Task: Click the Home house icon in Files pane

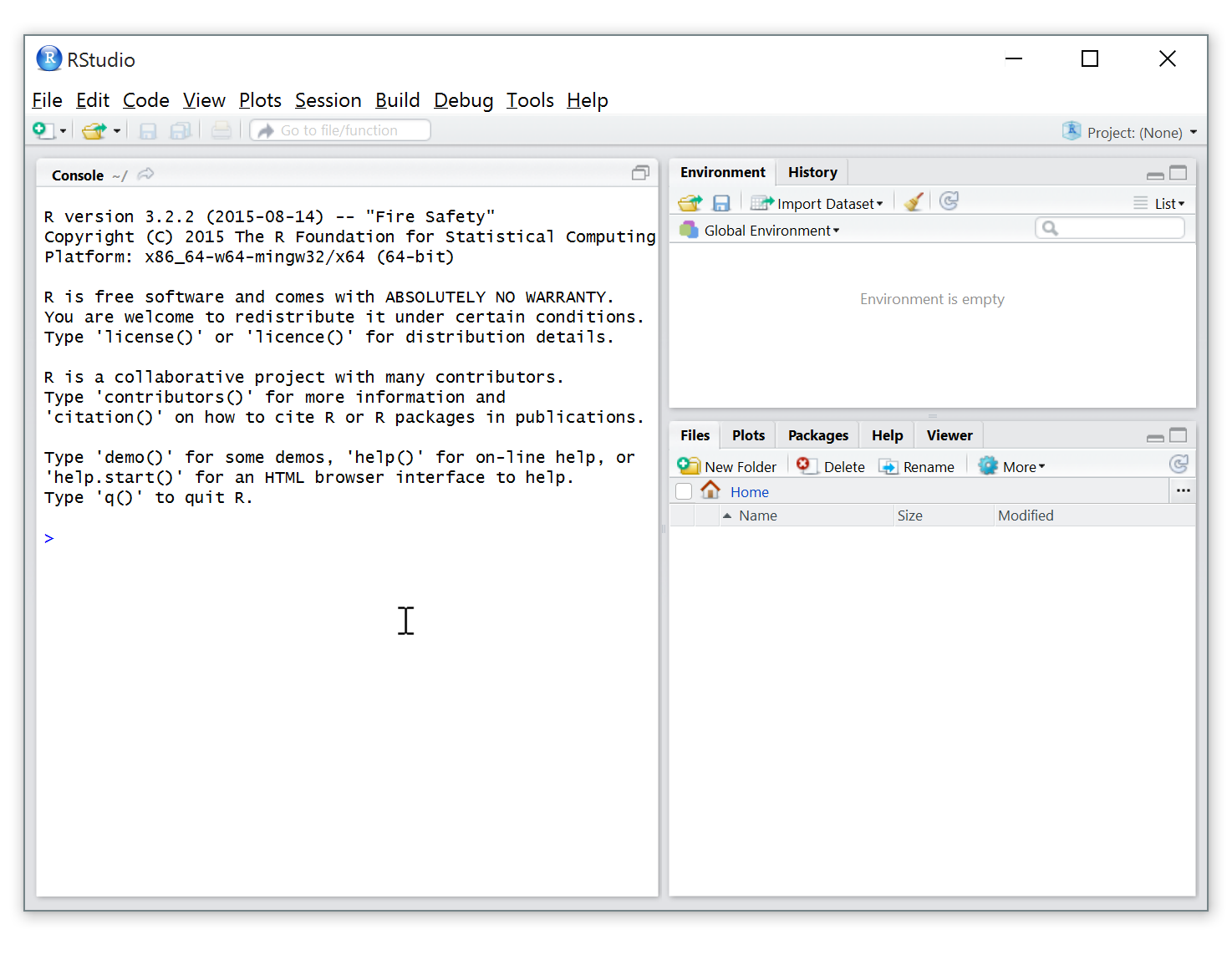Action: point(710,490)
